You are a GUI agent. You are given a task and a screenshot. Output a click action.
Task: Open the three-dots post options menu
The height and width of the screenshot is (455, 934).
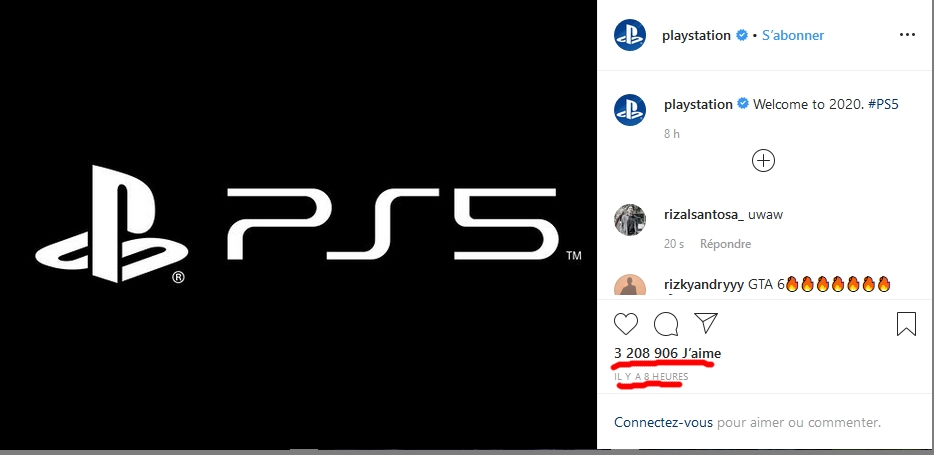[x=907, y=35]
